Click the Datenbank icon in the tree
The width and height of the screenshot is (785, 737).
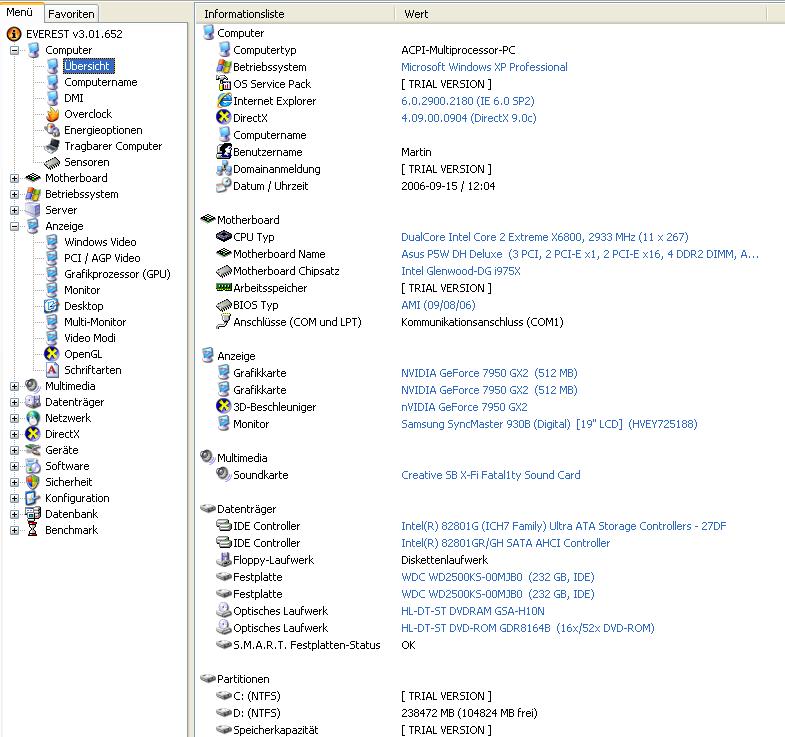pyautogui.click(x=33, y=514)
